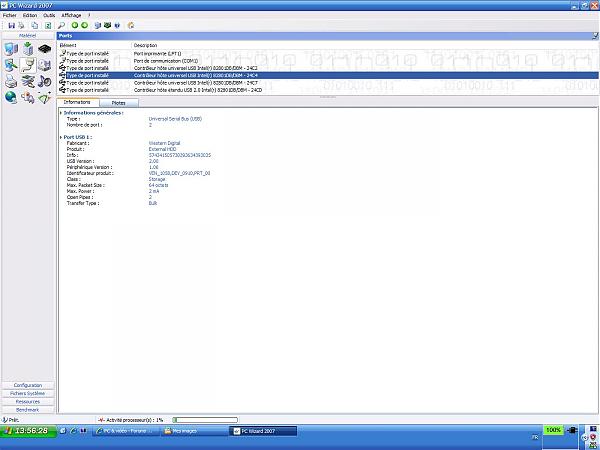Open the Outils menu
The height and width of the screenshot is (450, 600).
(49, 15)
